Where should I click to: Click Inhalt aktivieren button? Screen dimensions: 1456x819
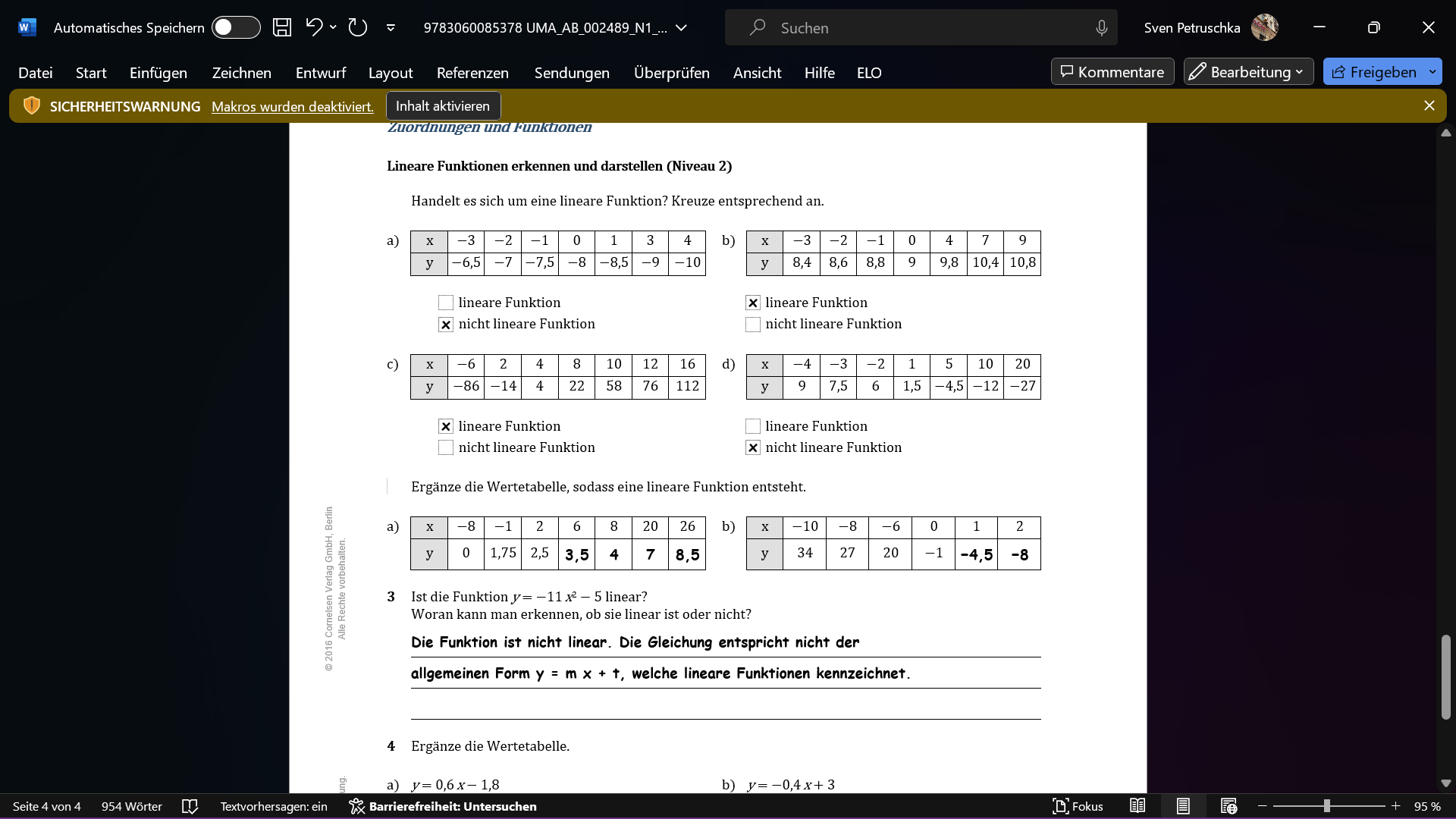[443, 106]
